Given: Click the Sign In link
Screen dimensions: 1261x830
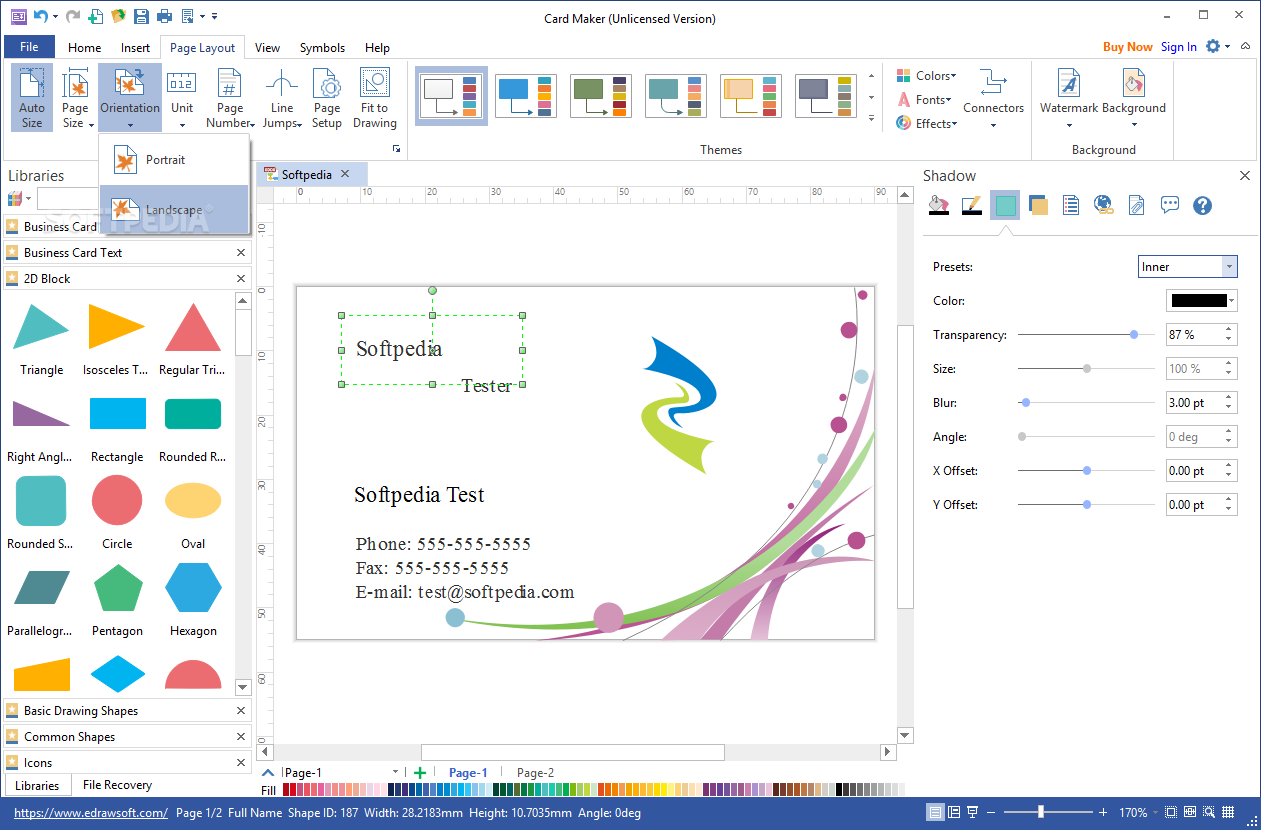Looking at the screenshot, I should [x=1178, y=47].
